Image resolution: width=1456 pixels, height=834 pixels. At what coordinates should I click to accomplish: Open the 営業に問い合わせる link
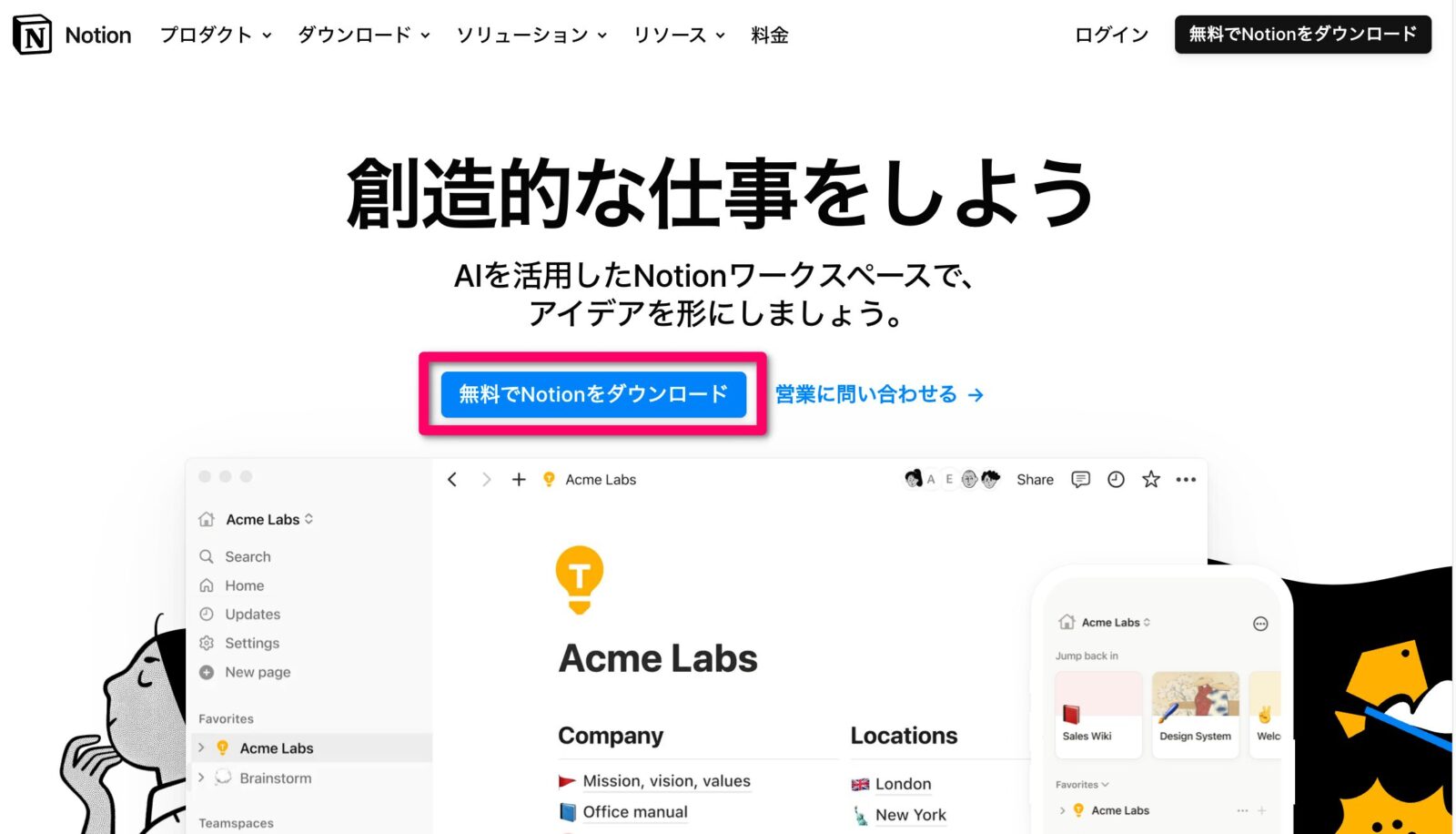click(x=879, y=394)
